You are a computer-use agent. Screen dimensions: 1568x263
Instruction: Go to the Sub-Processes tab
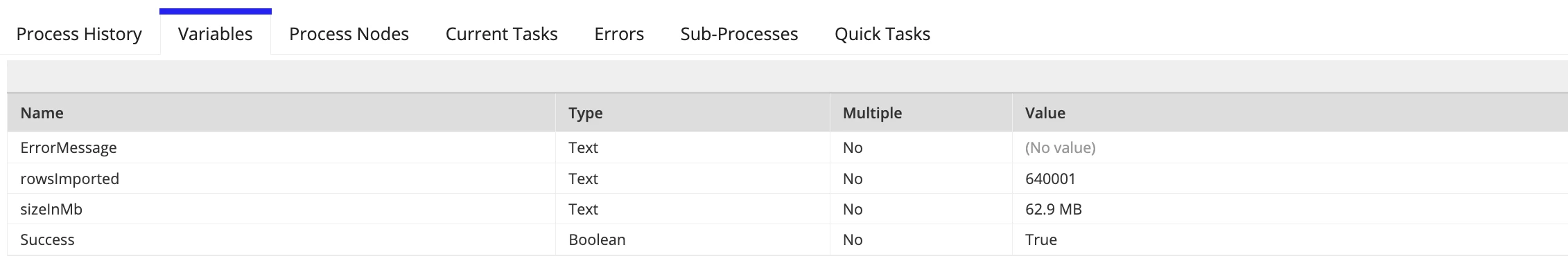coord(739,34)
